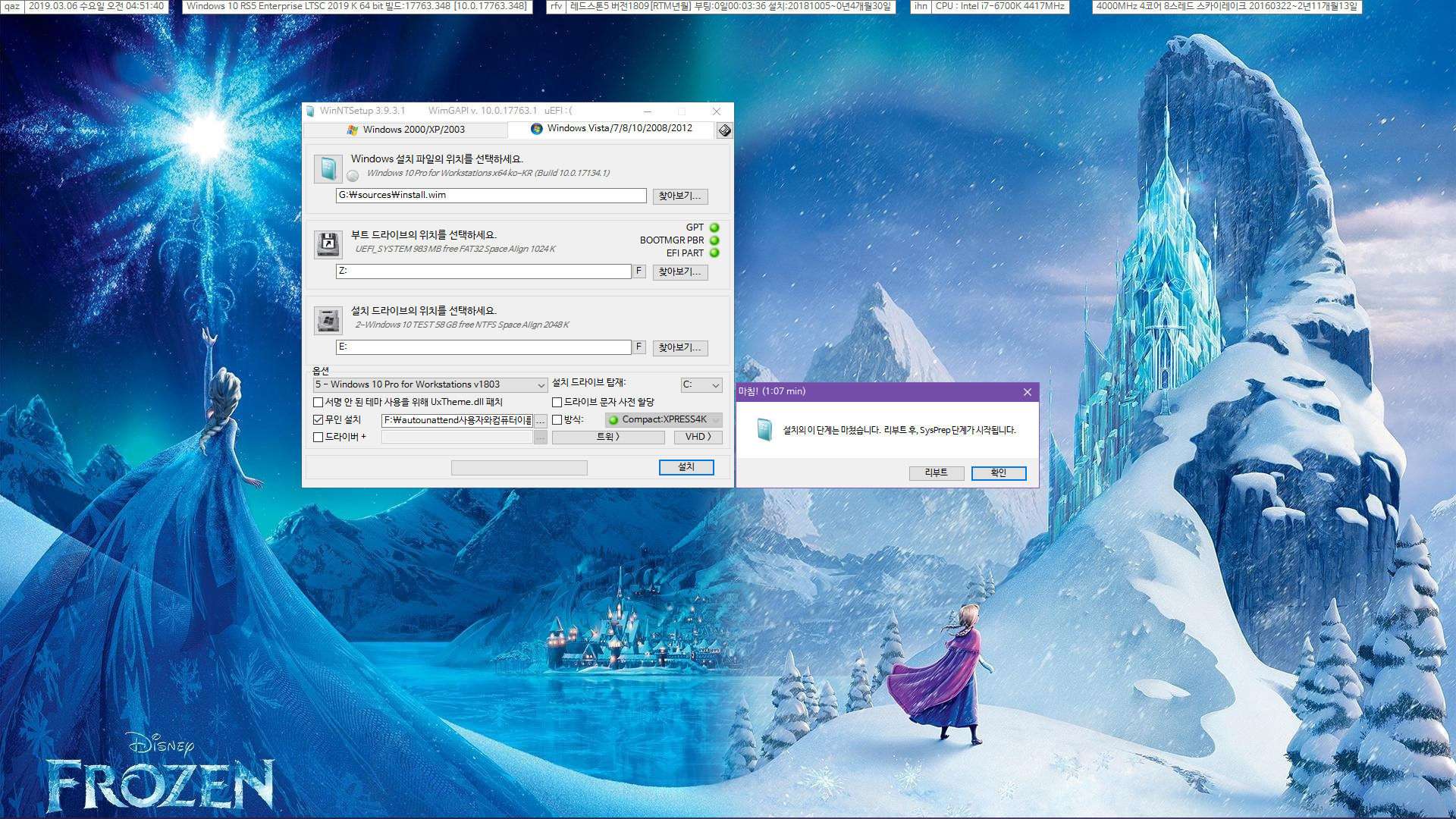
Task: Click the E: install drive input field
Action: (x=484, y=347)
